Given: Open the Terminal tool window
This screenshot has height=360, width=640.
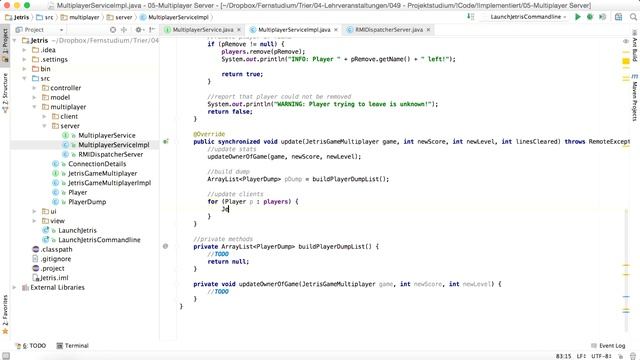Looking at the screenshot, I should click(72, 346).
